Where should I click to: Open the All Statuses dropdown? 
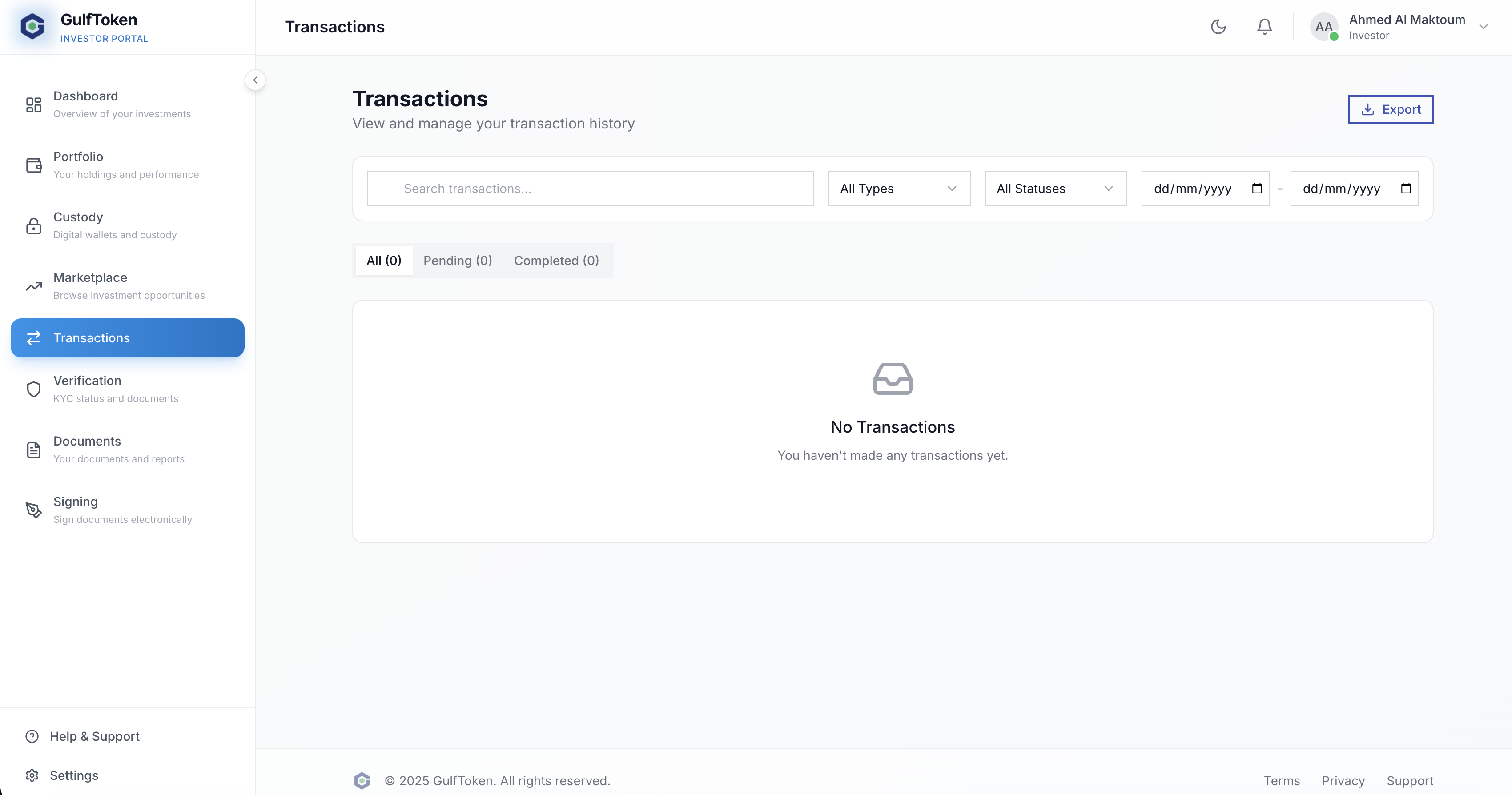click(1055, 189)
